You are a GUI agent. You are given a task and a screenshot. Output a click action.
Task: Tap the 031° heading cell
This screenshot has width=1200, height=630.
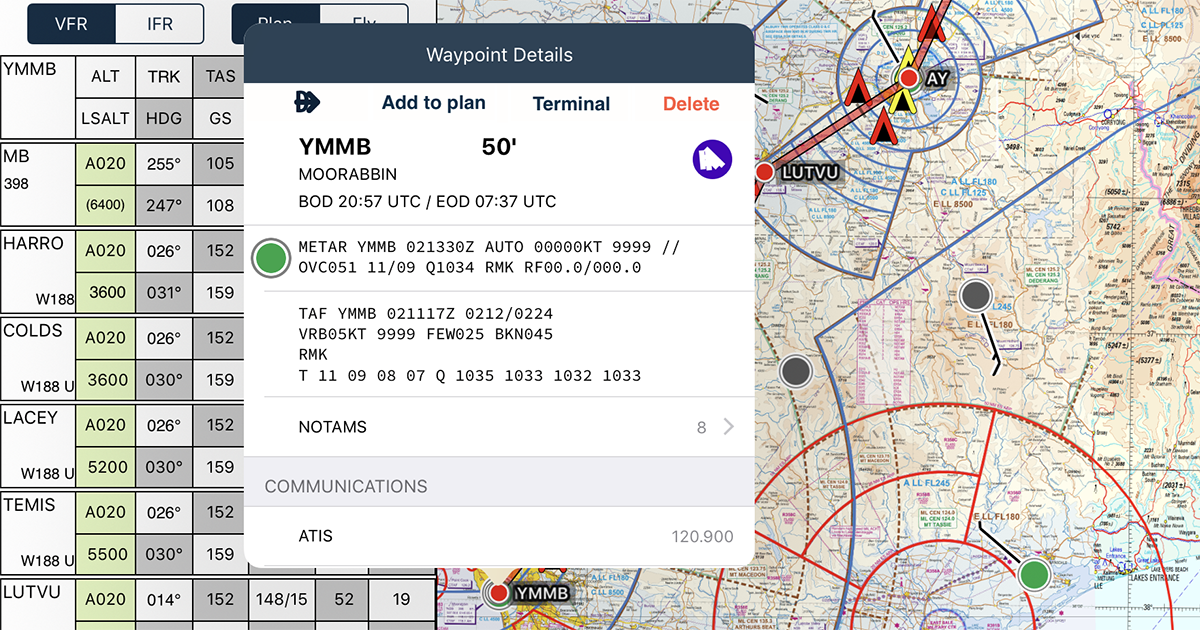[x=164, y=293]
